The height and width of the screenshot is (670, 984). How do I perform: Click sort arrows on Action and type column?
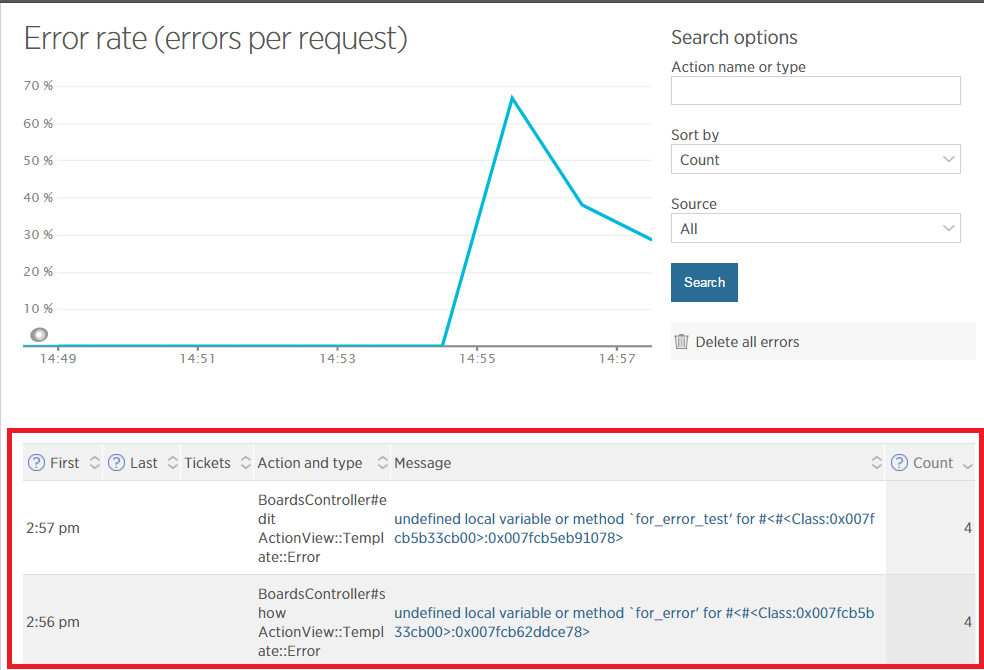point(382,463)
